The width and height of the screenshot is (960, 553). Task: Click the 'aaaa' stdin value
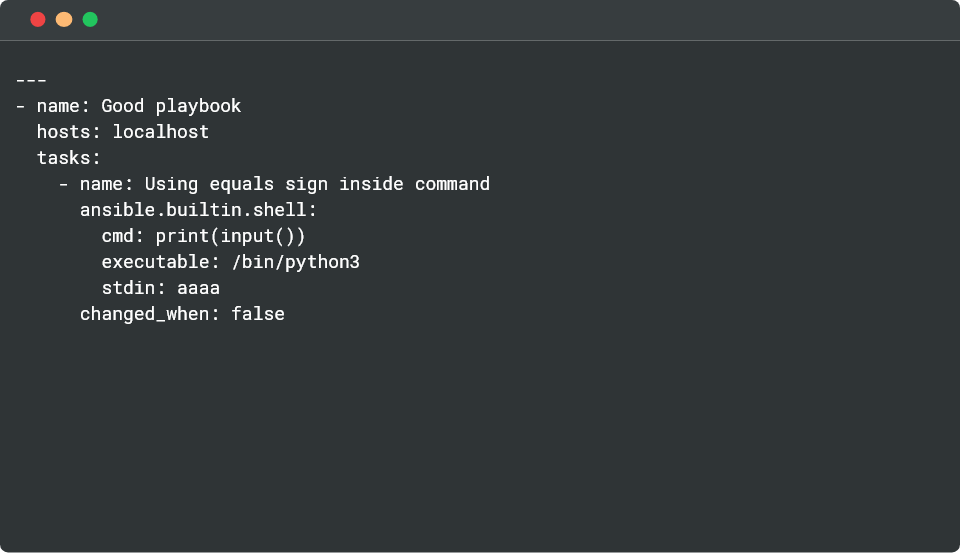(x=198, y=288)
